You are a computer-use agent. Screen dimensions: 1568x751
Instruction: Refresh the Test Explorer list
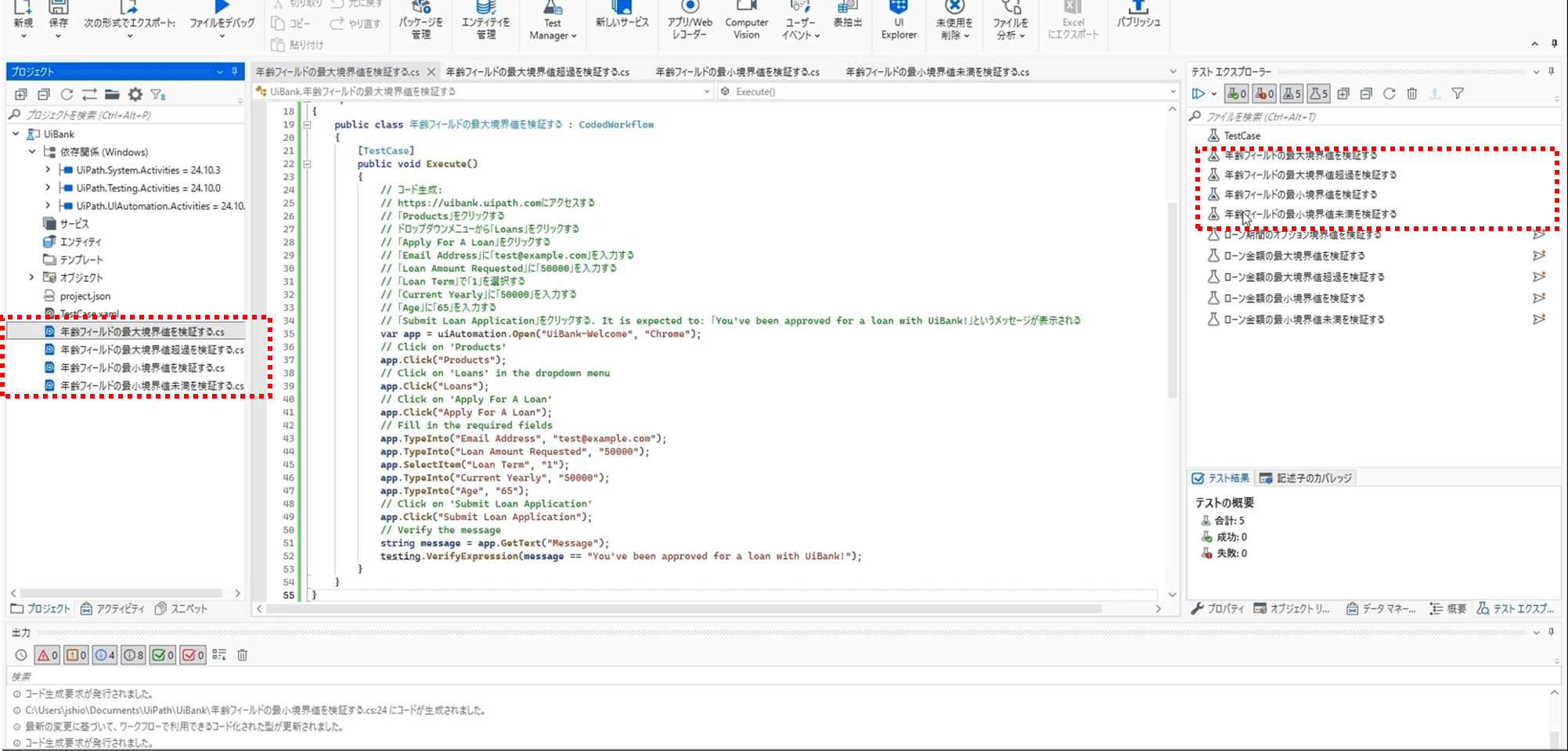click(x=1389, y=94)
